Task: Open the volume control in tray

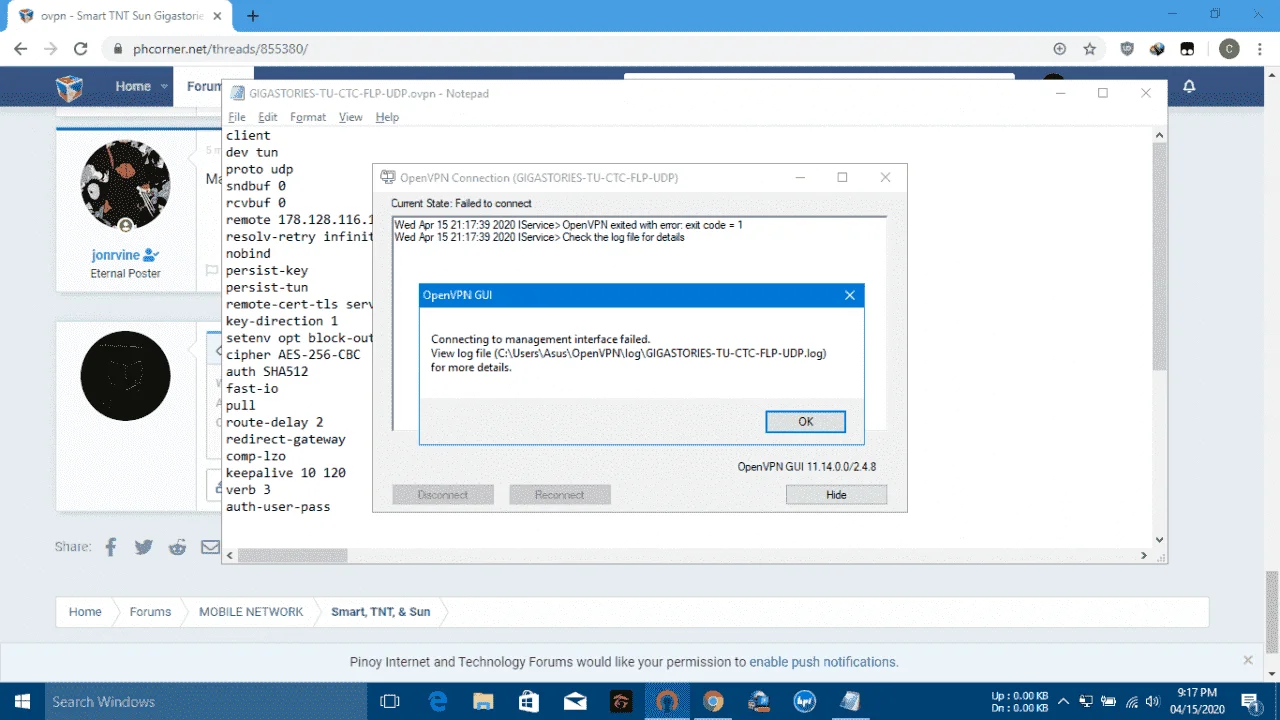Action: pyautogui.click(x=1155, y=701)
